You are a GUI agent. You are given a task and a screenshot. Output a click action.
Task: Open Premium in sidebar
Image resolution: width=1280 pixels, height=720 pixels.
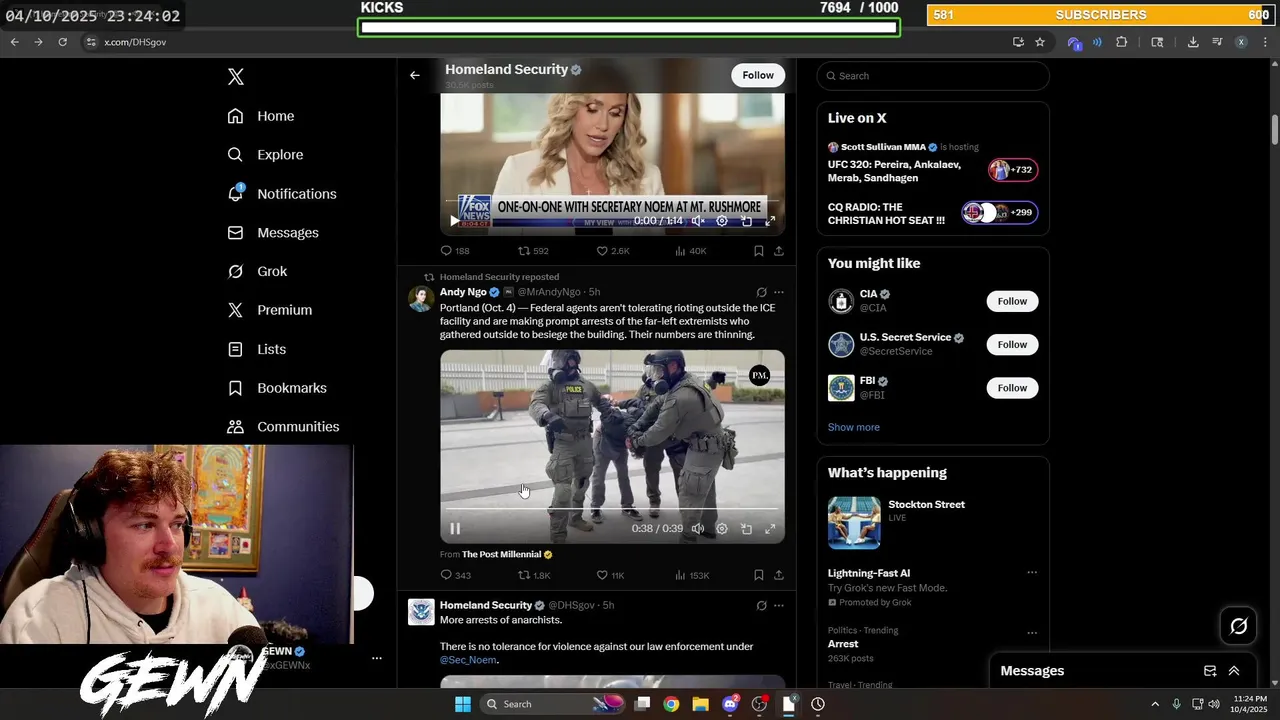(x=271, y=310)
